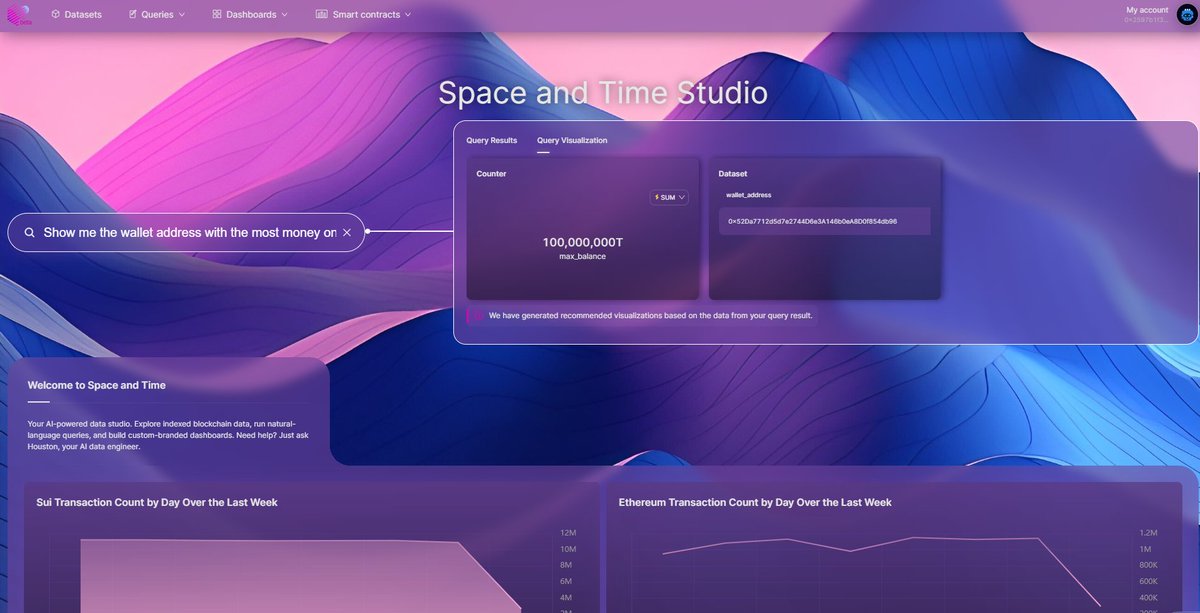The width and height of the screenshot is (1200, 613).
Task: Focus the natural-language search input field
Action: [x=186, y=232]
